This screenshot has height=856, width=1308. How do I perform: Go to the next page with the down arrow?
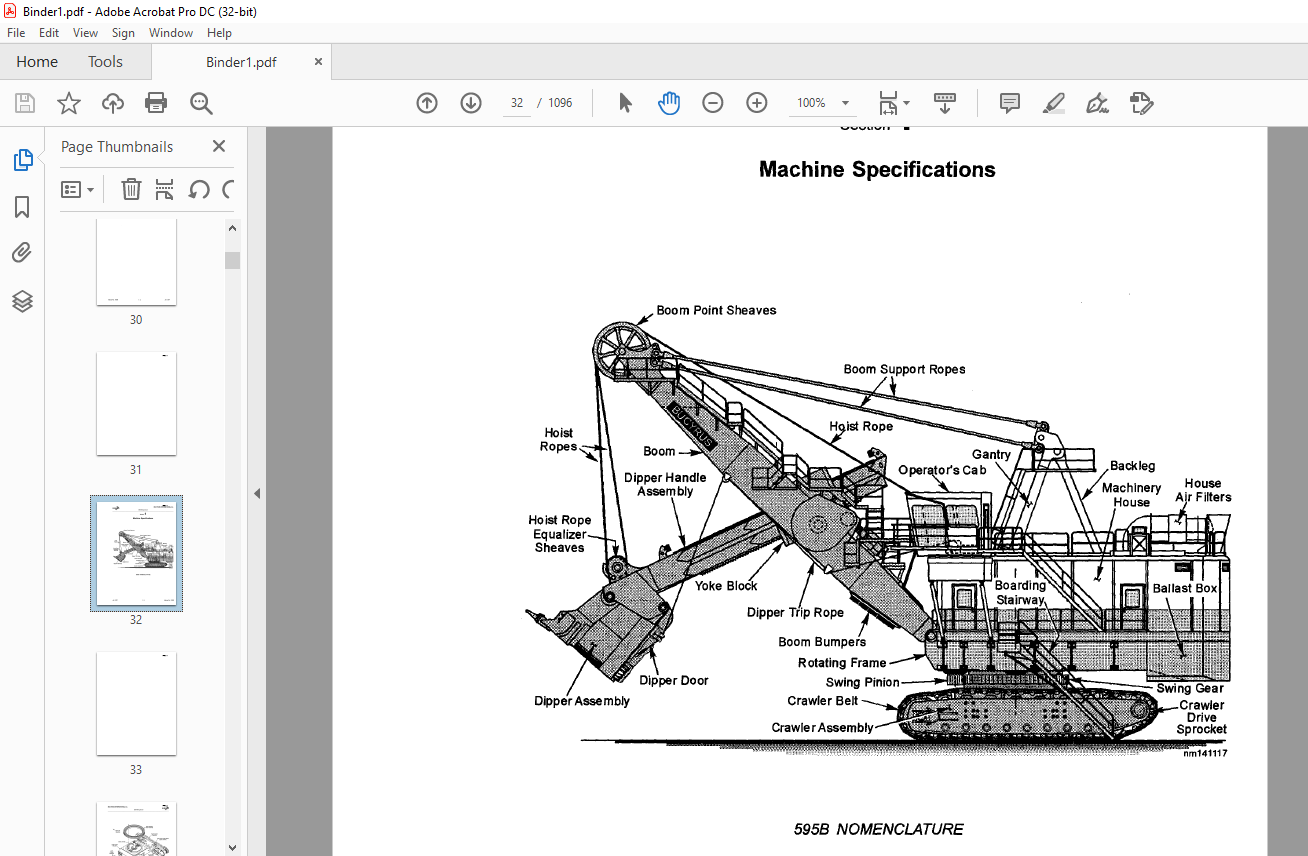click(x=471, y=103)
